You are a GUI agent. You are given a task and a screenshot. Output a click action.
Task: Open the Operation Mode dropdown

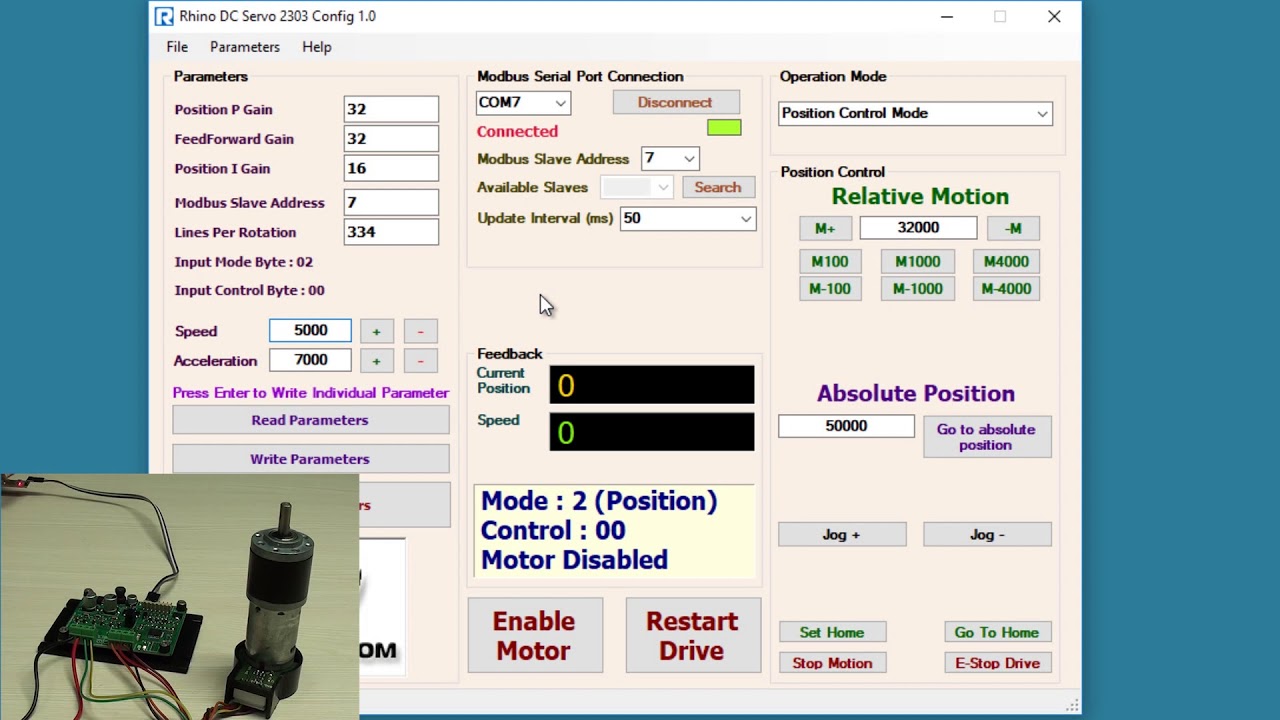point(915,113)
